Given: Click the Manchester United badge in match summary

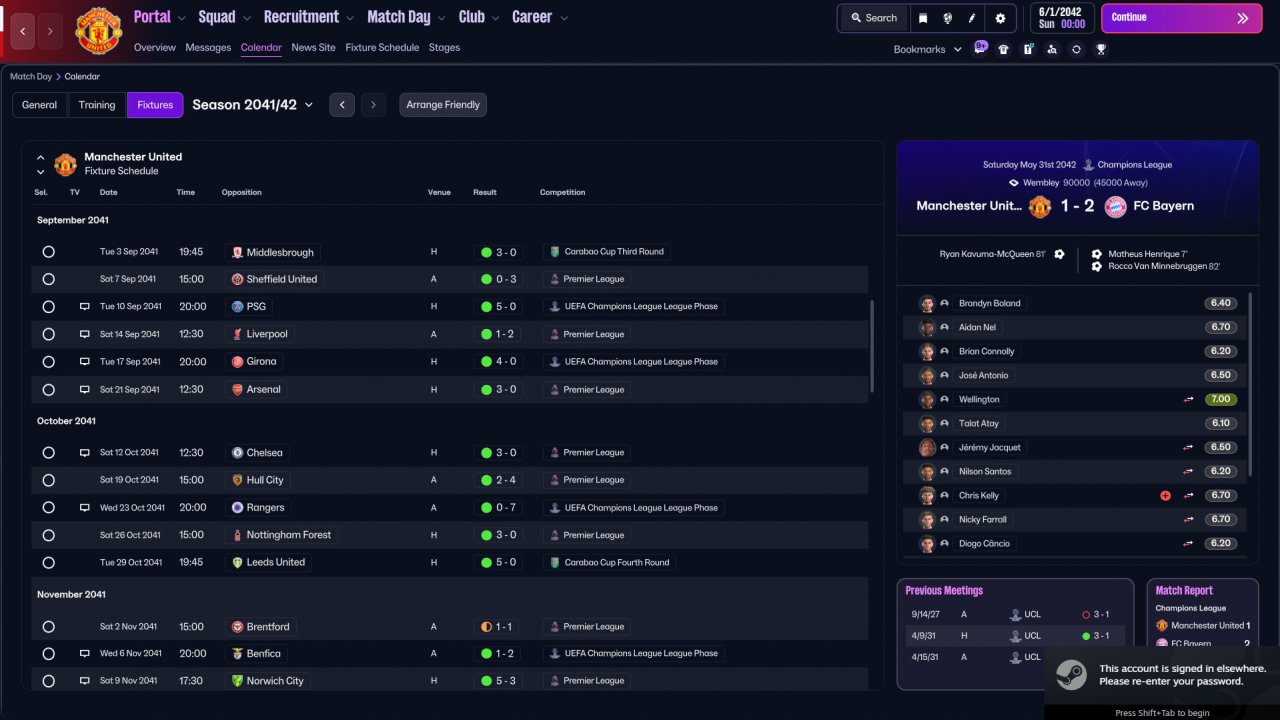Looking at the screenshot, I should 1040,206.
